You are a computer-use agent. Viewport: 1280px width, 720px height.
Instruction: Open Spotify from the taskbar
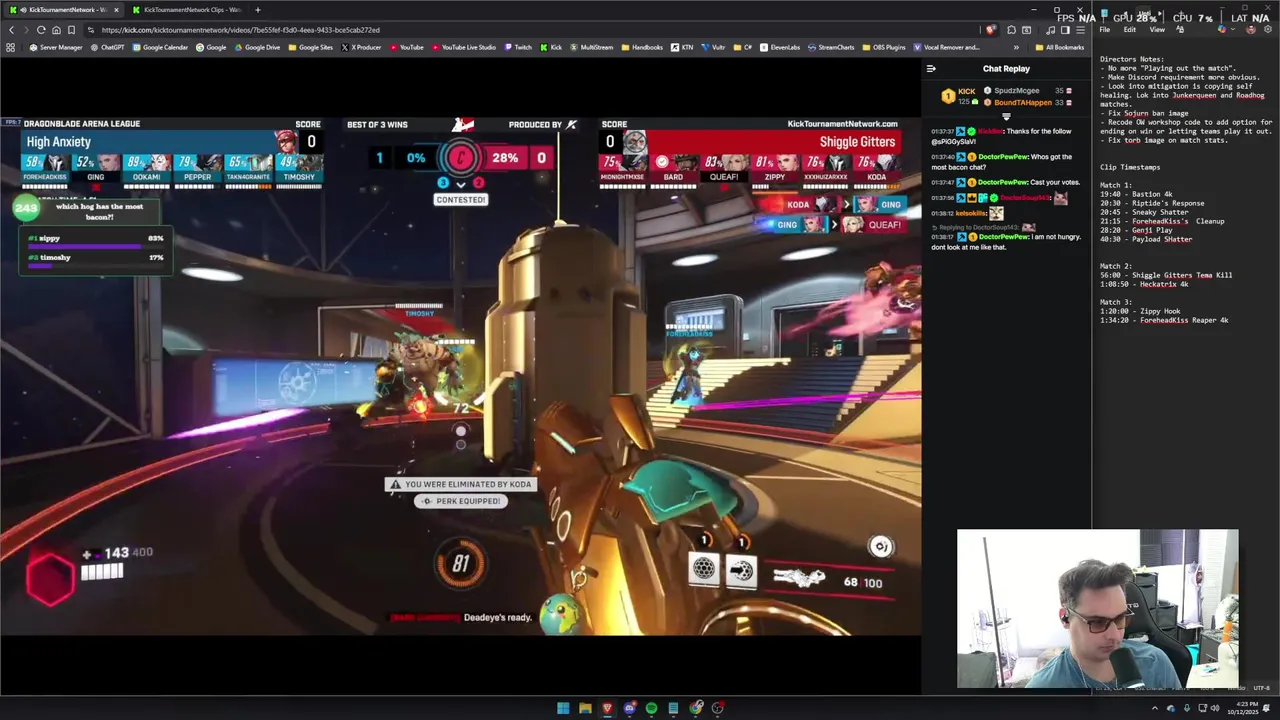tap(651, 708)
